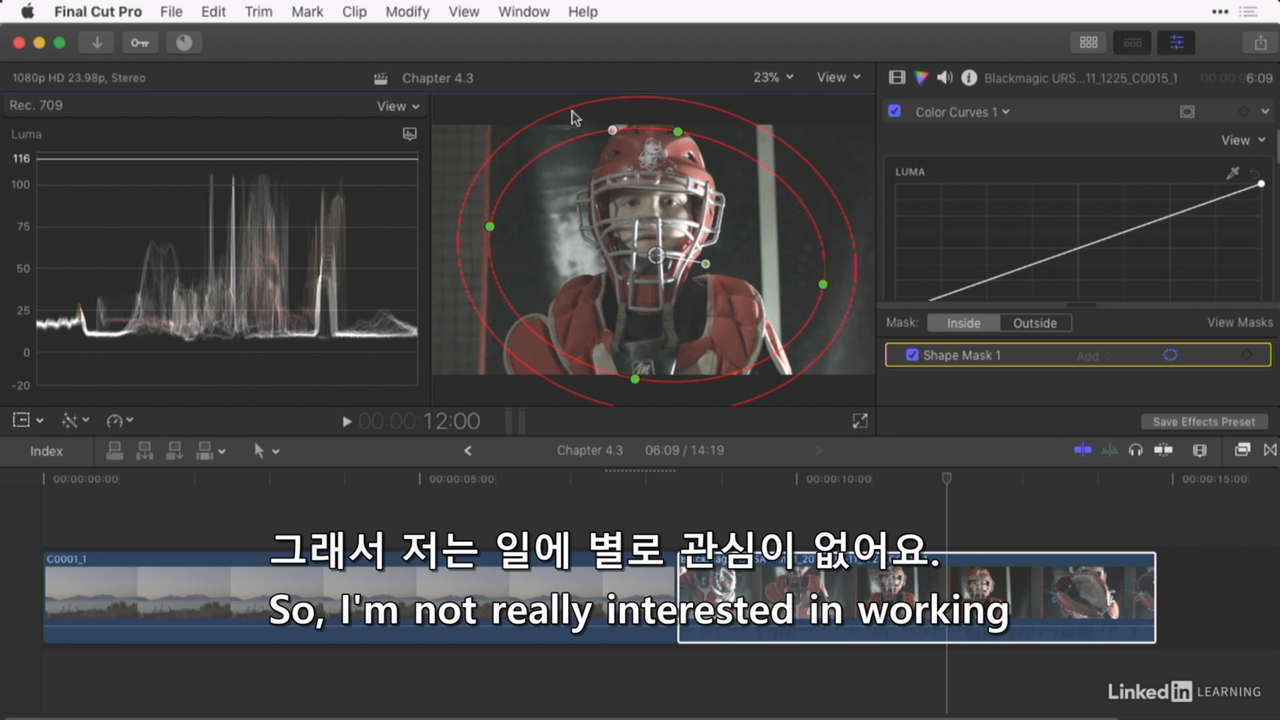Insert clip into storyline icon

(x=145, y=451)
